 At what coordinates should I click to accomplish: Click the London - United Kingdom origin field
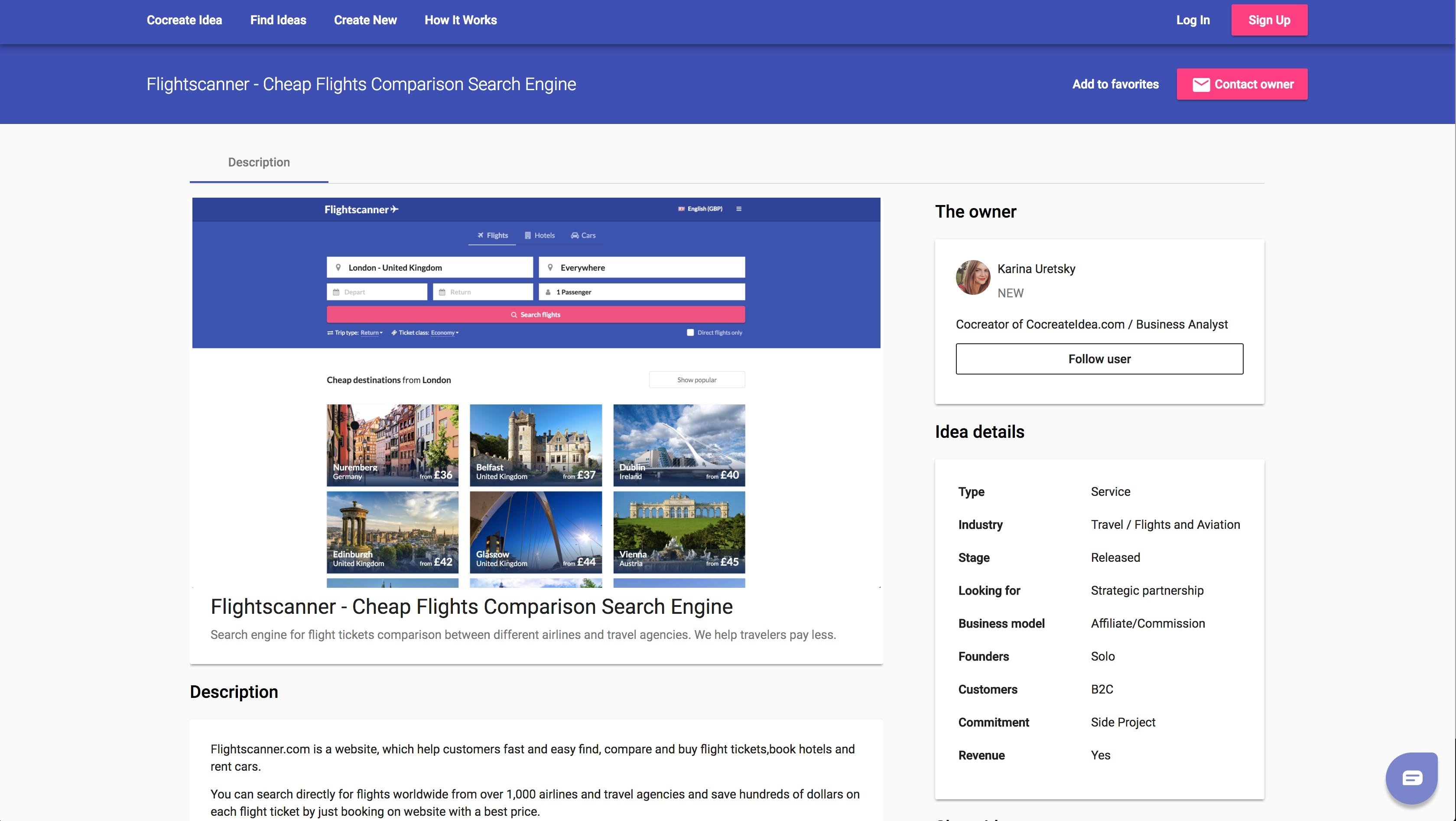point(429,267)
